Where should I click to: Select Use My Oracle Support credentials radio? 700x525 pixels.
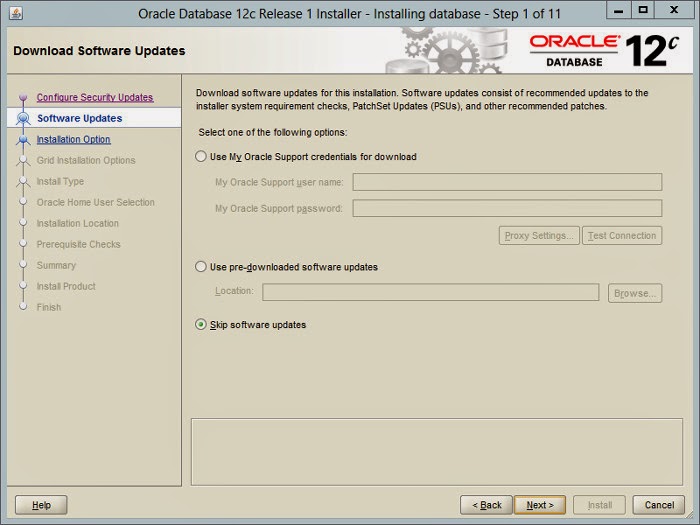point(201,156)
